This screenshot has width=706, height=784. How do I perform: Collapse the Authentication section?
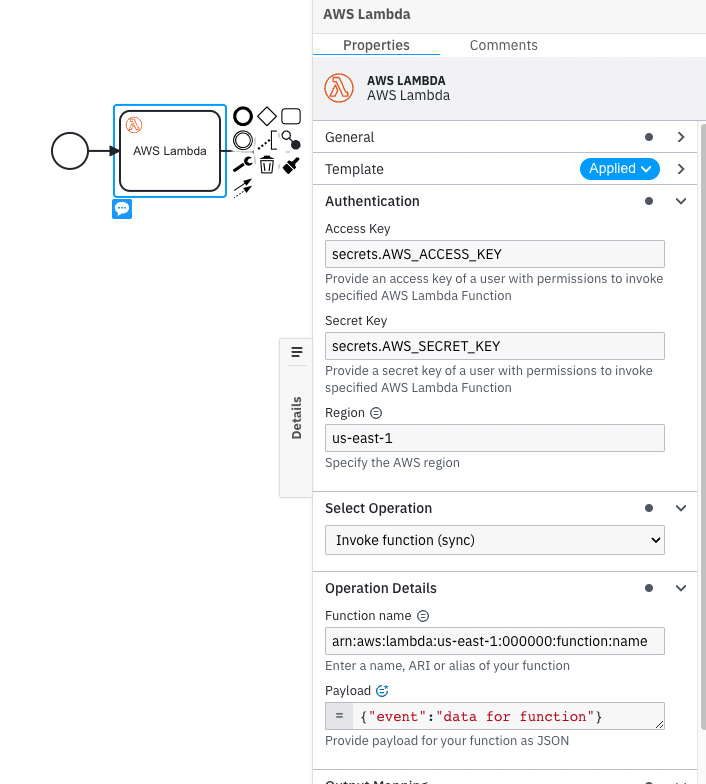pyautogui.click(x=680, y=201)
